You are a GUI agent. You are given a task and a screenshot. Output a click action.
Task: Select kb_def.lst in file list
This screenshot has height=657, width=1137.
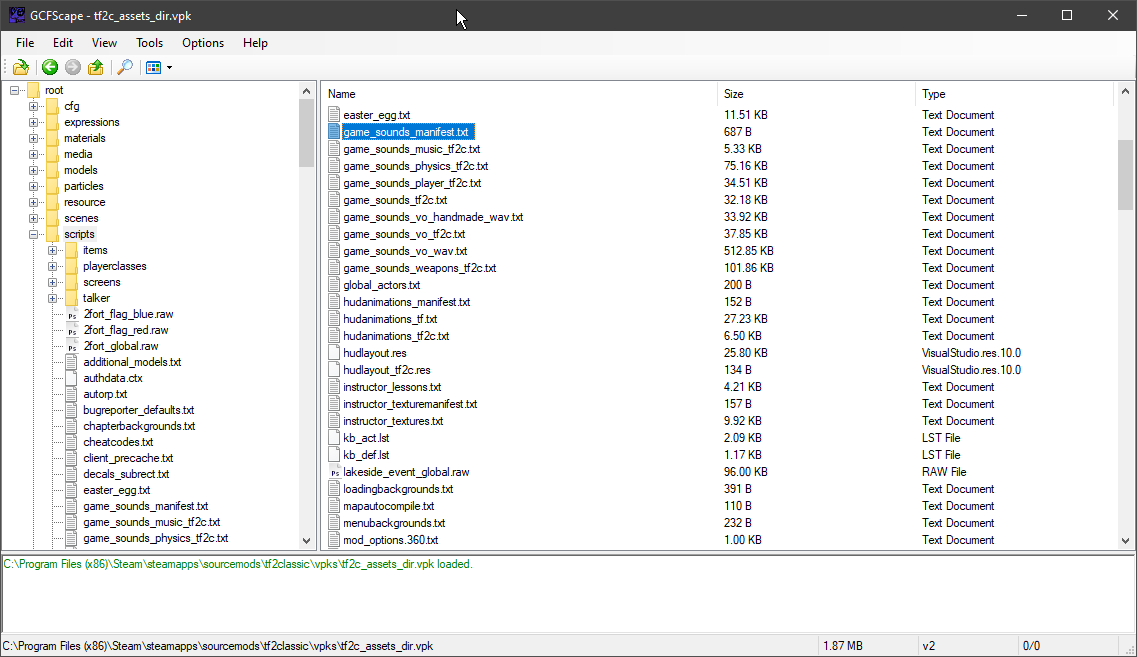(x=366, y=455)
